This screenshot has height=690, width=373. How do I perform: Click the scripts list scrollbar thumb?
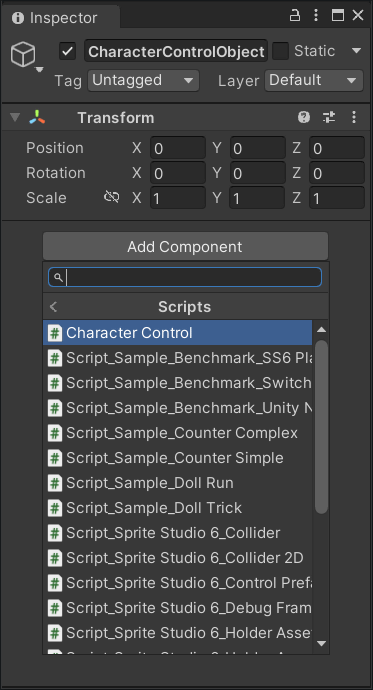pos(322,426)
